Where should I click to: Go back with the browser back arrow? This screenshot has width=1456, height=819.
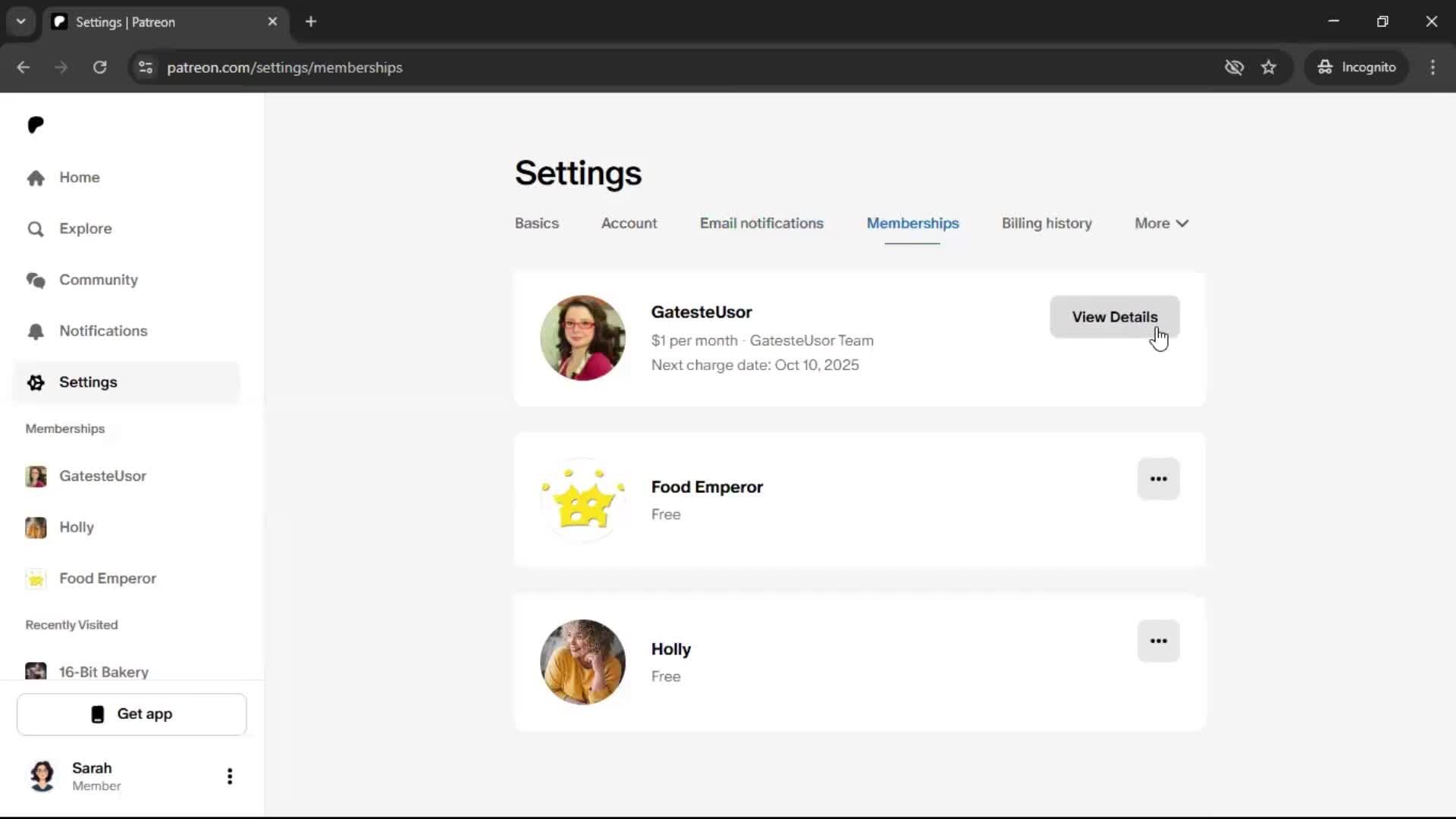click(x=24, y=67)
